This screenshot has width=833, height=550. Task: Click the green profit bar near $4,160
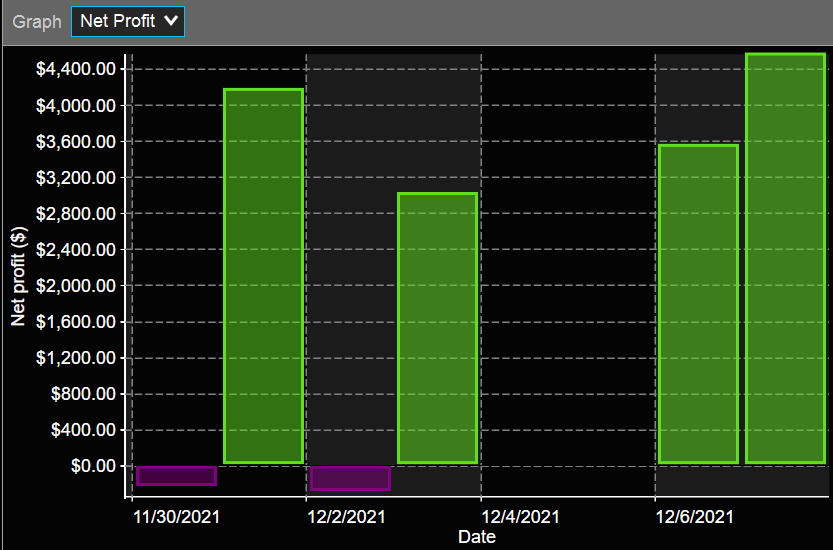point(263,276)
